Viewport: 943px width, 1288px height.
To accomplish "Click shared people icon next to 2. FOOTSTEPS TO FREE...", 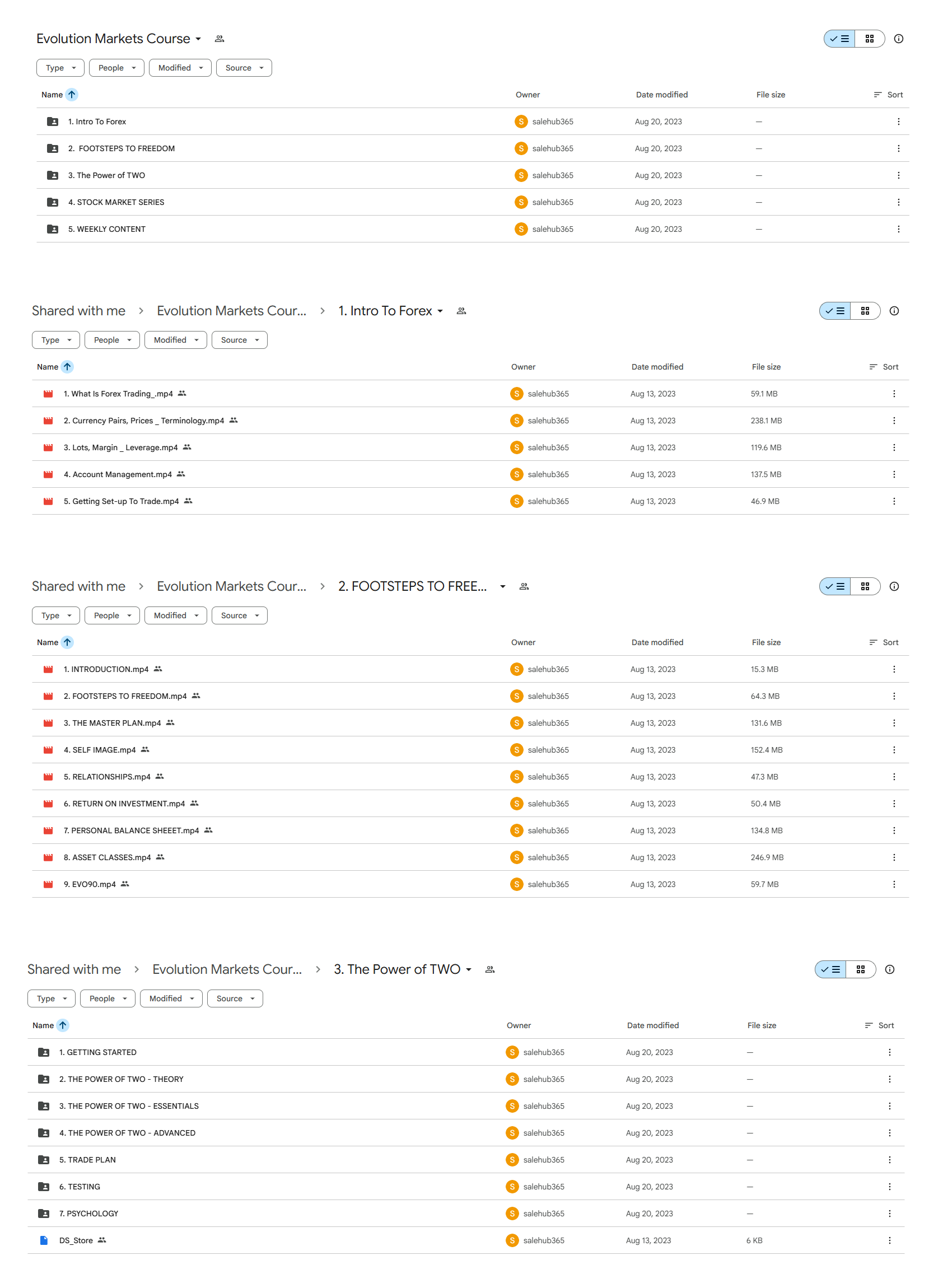I will pyautogui.click(x=524, y=587).
